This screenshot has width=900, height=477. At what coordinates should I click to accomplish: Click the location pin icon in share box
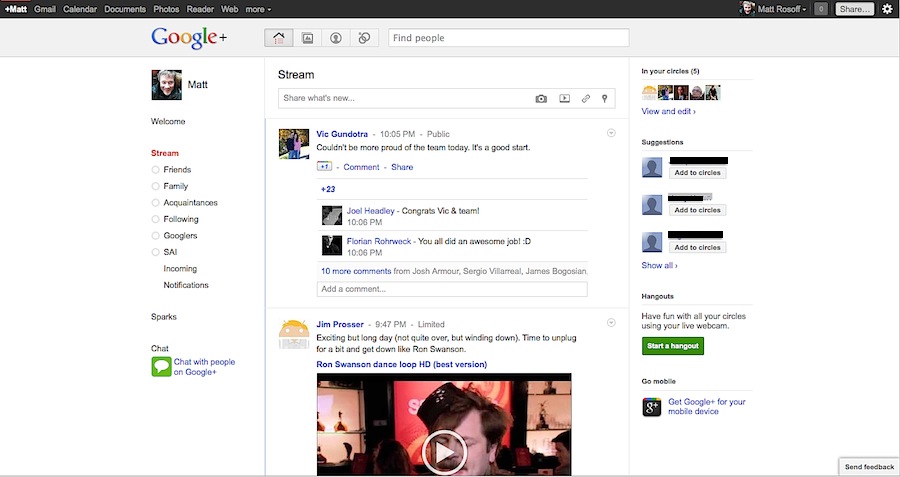(604, 99)
